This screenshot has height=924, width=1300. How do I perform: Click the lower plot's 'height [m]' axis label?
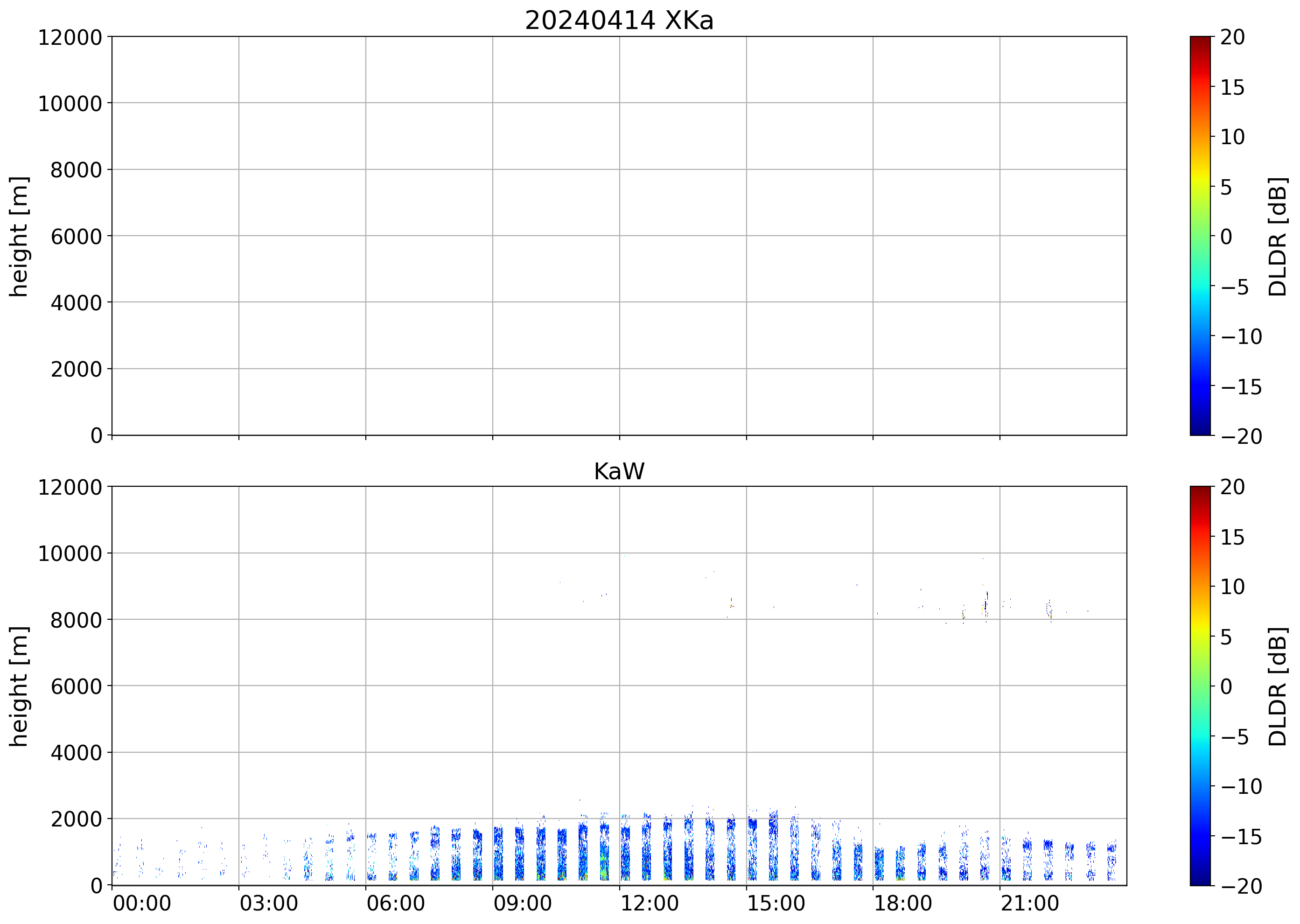pos(19,686)
